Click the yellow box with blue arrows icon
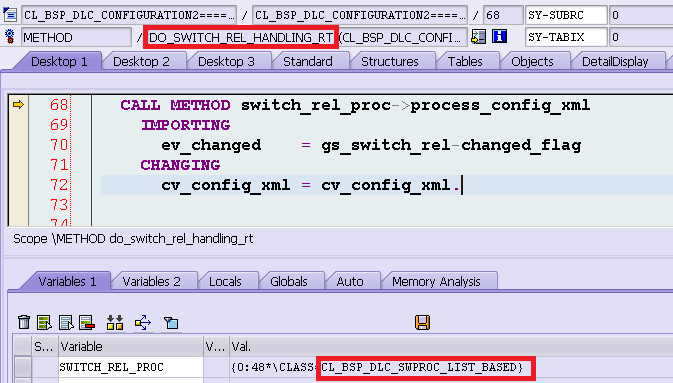This screenshot has height=383, width=673. click(143, 322)
